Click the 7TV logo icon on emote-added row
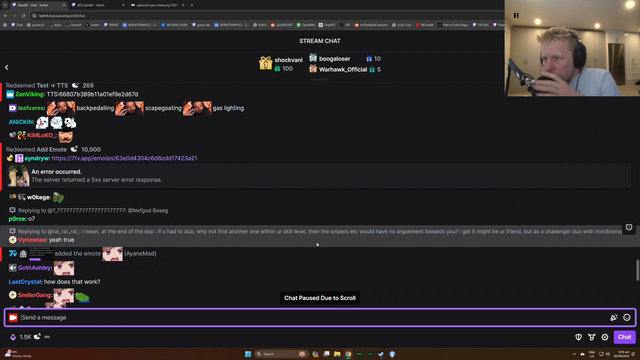This screenshot has width=640, height=360. [x=13, y=253]
